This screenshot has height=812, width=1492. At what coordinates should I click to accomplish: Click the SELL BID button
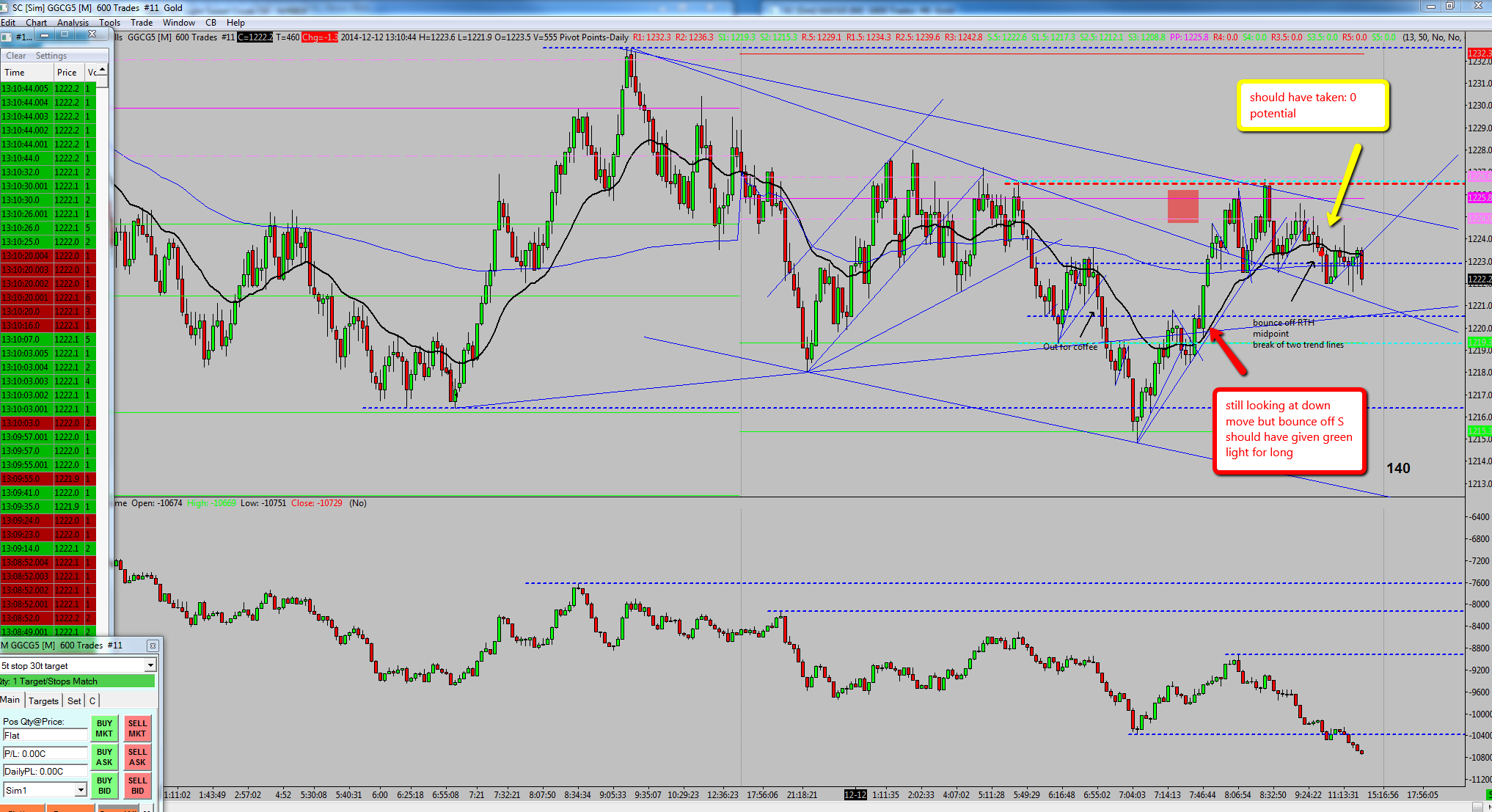pyautogui.click(x=137, y=786)
